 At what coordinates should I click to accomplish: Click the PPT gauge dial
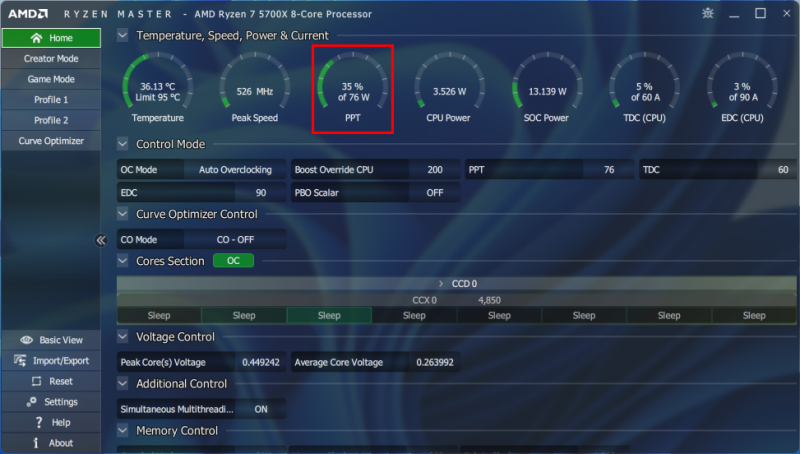click(353, 88)
